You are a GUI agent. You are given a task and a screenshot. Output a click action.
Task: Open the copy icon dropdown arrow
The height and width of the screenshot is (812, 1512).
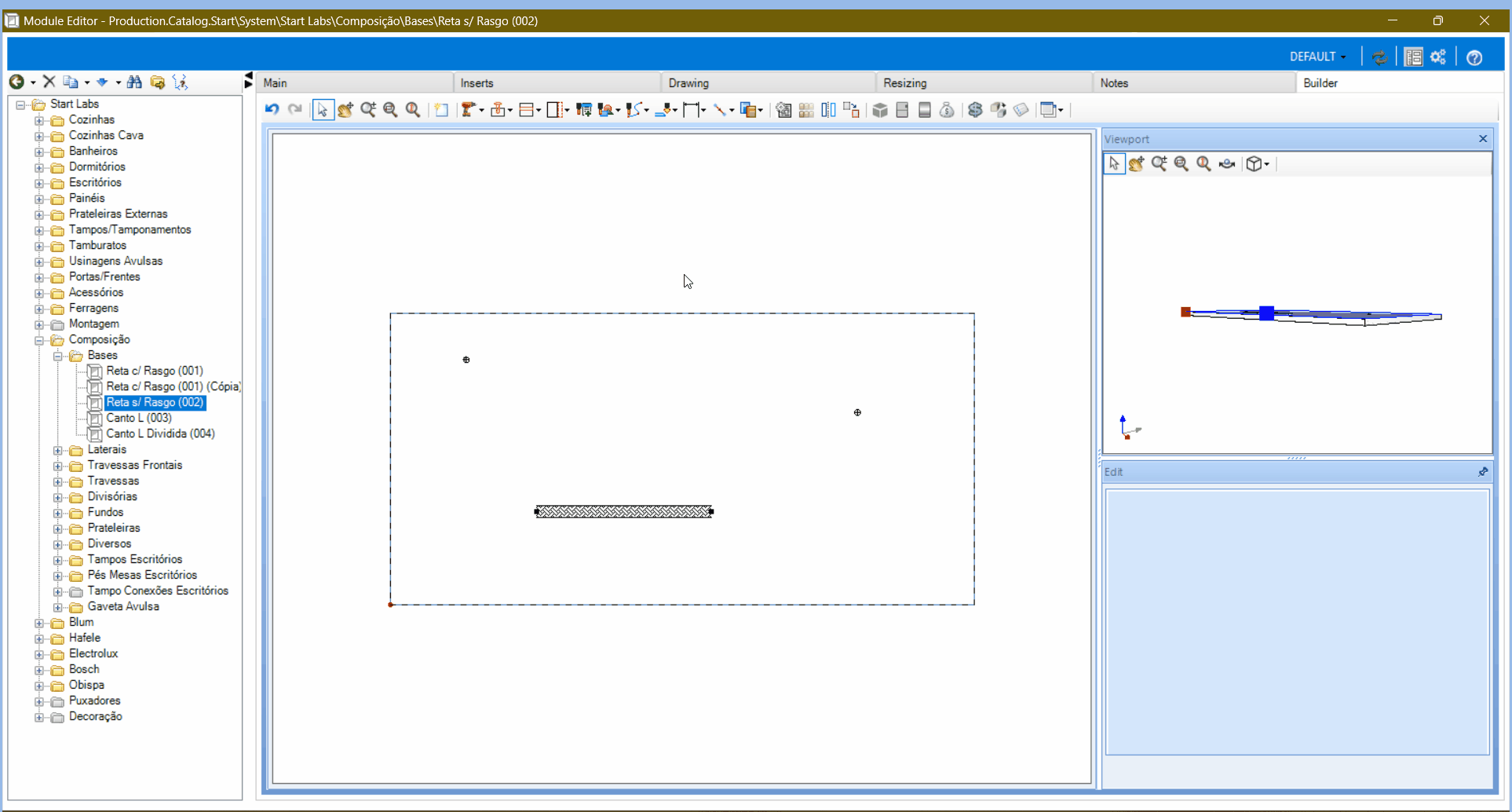pyautogui.click(x=86, y=82)
